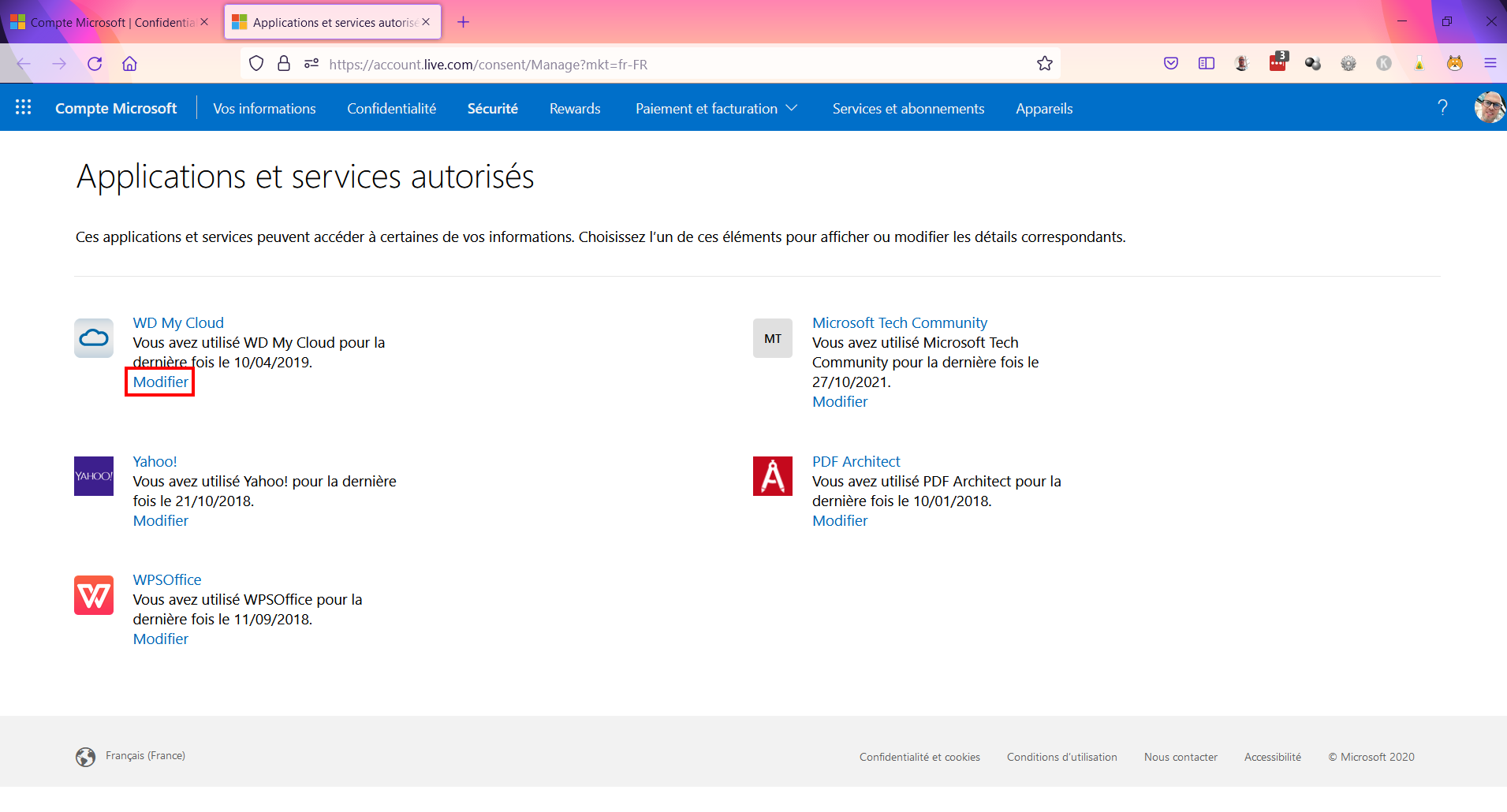Click Modifier under Microsoft Tech Community
Screen dimensions: 1507x812
click(x=840, y=401)
